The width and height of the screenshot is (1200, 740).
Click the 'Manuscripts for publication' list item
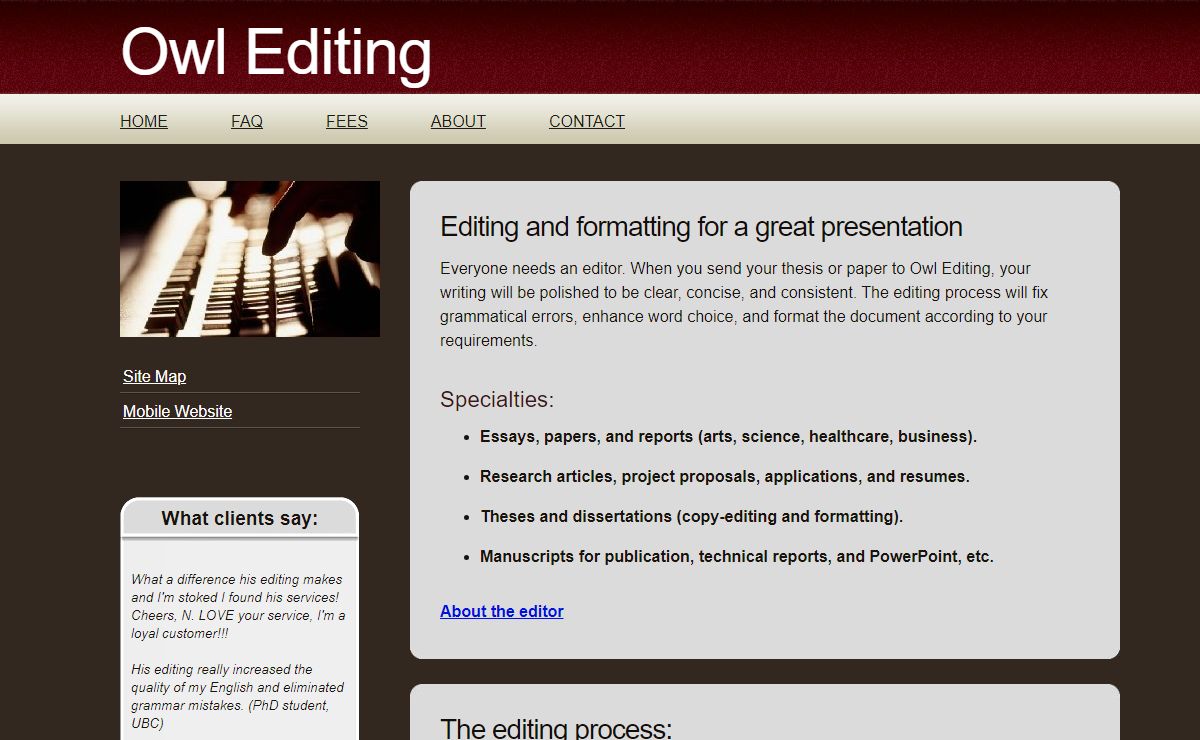pyautogui.click(x=736, y=556)
